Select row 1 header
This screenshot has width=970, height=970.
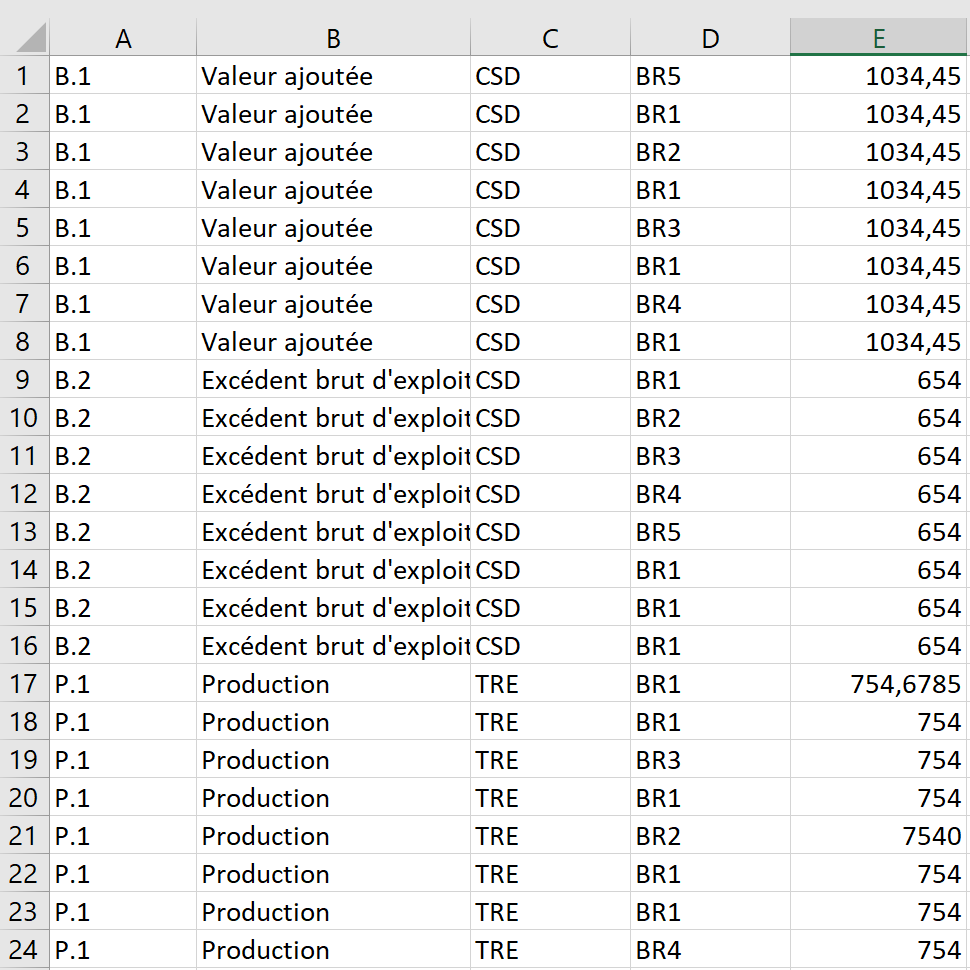pos(25,75)
